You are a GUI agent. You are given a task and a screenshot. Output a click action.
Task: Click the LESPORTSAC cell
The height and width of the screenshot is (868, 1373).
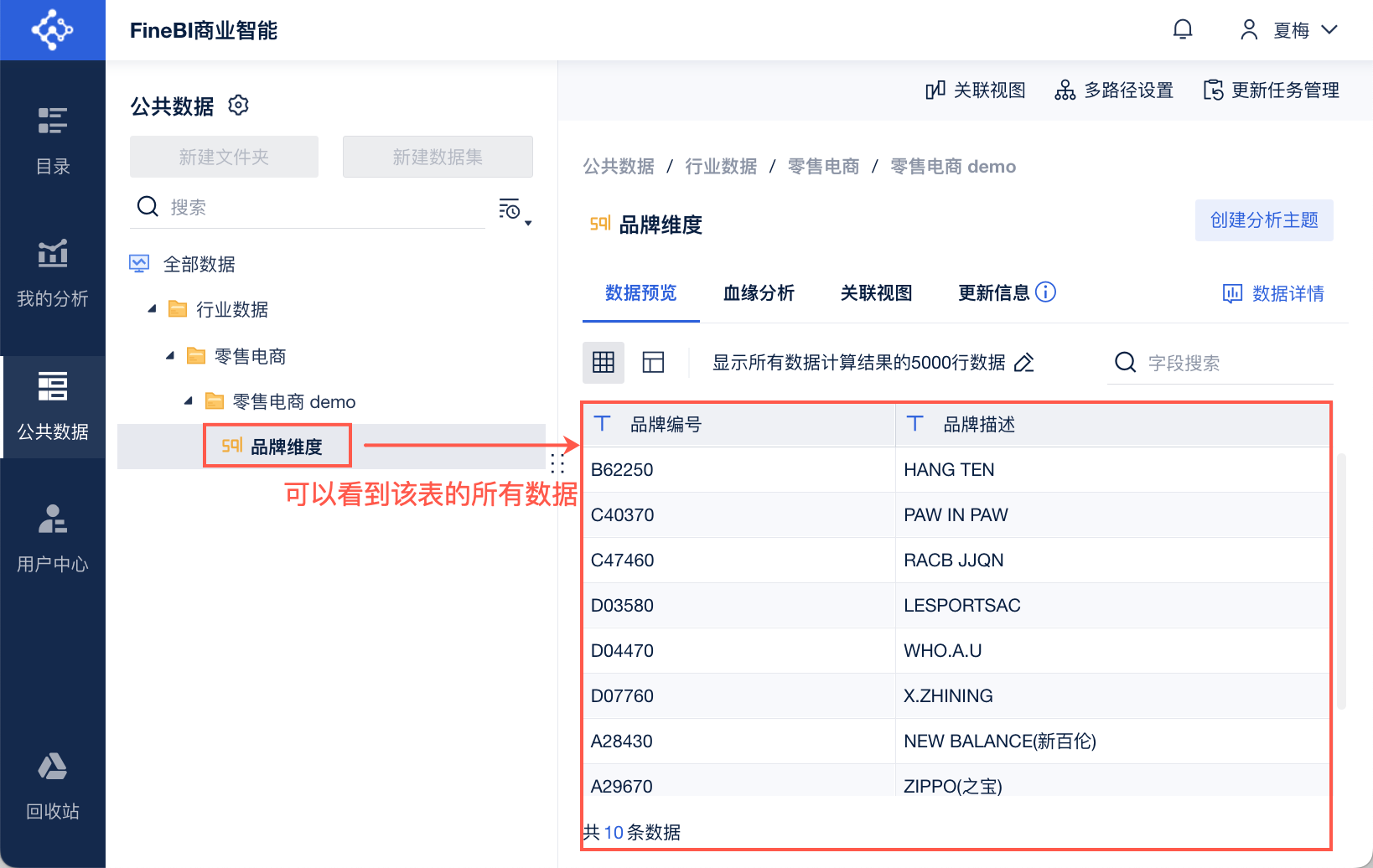1113,605
